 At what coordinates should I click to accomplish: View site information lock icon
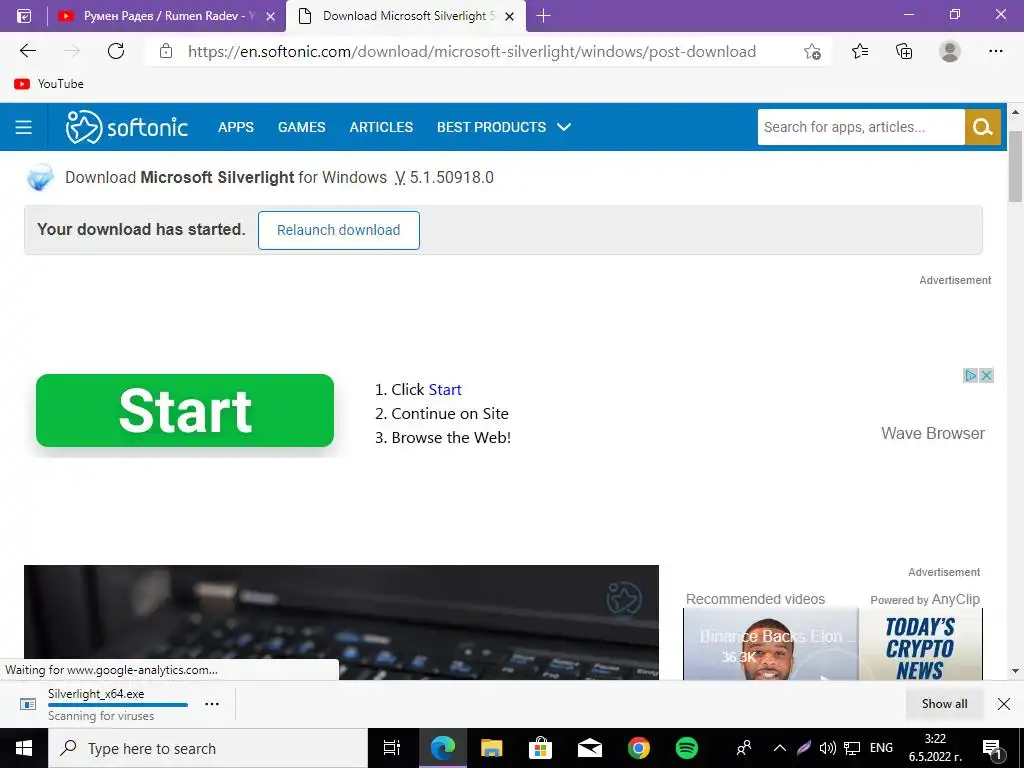pos(166,51)
